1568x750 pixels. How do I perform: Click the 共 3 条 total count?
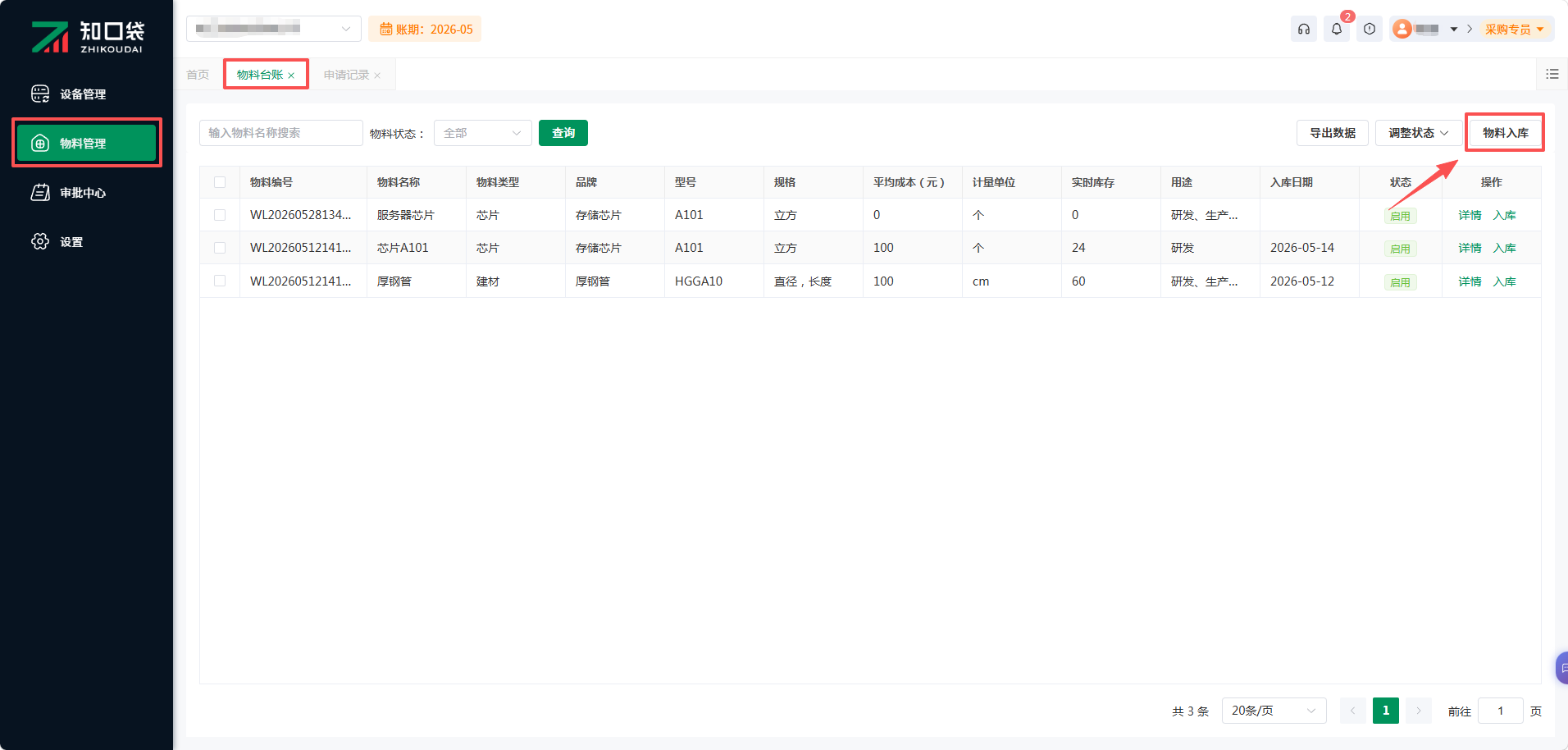(x=1191, y=711)
